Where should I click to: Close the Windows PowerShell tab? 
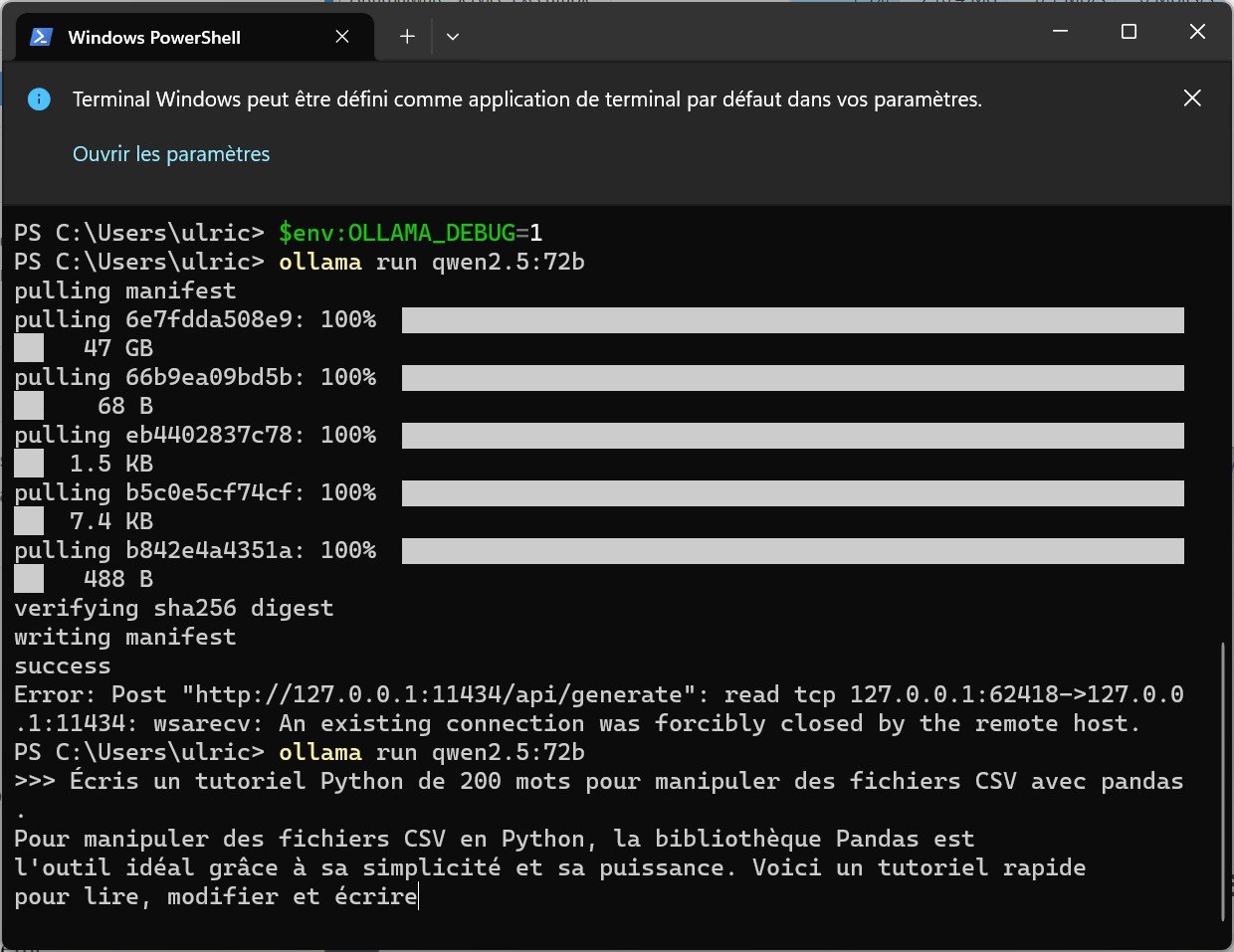click(x=342, y=37)
